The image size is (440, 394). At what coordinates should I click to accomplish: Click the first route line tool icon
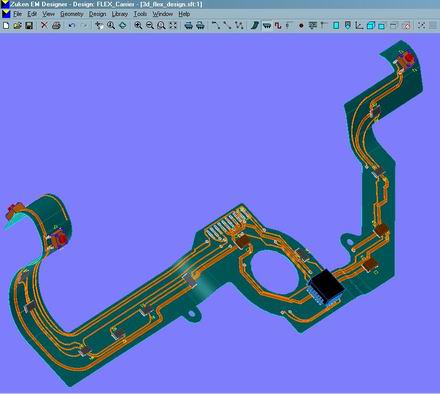coord(216,25)
